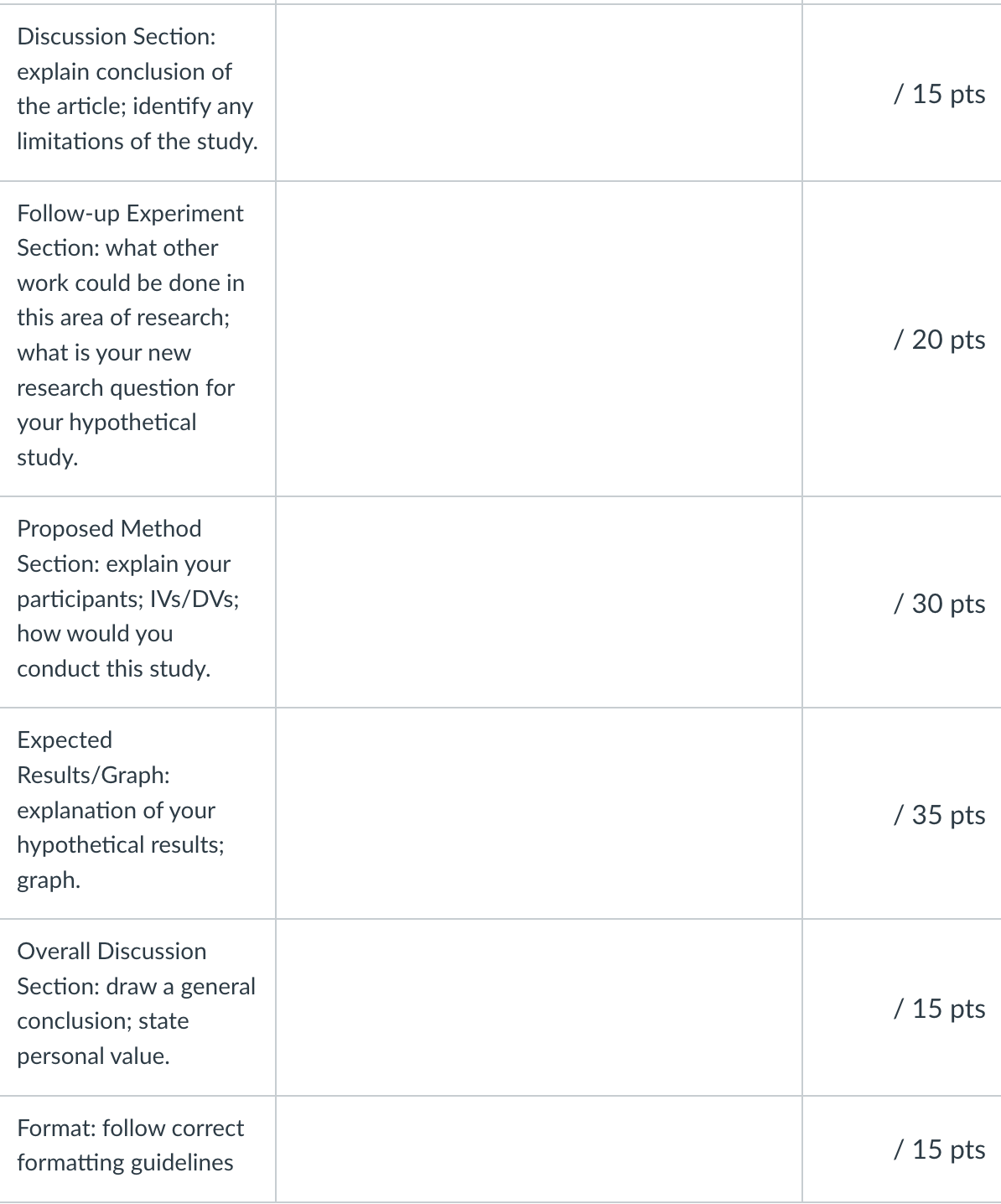Click the 35 pts score value

tap(939, 815)
